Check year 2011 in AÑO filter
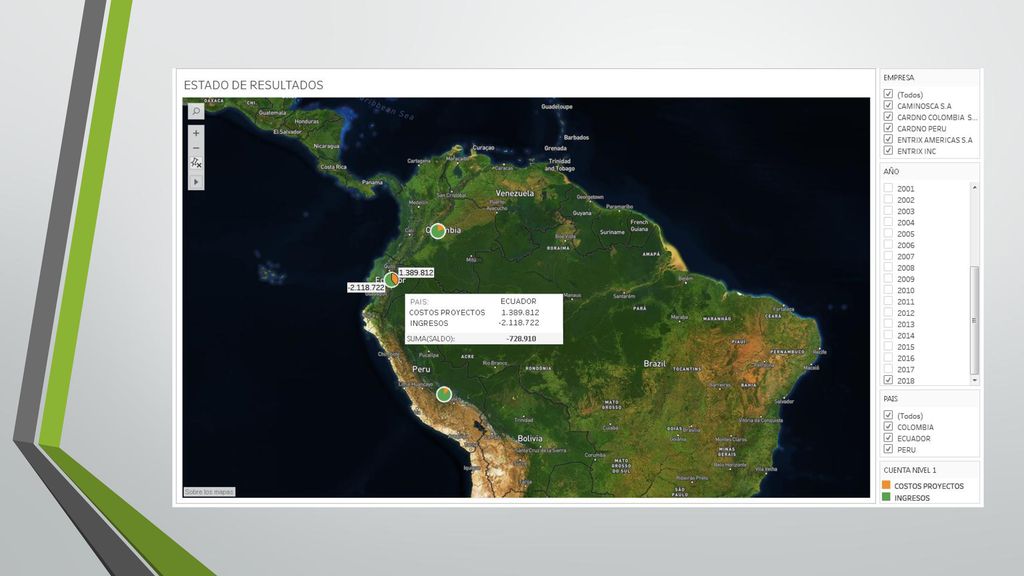 click(888, 301)
